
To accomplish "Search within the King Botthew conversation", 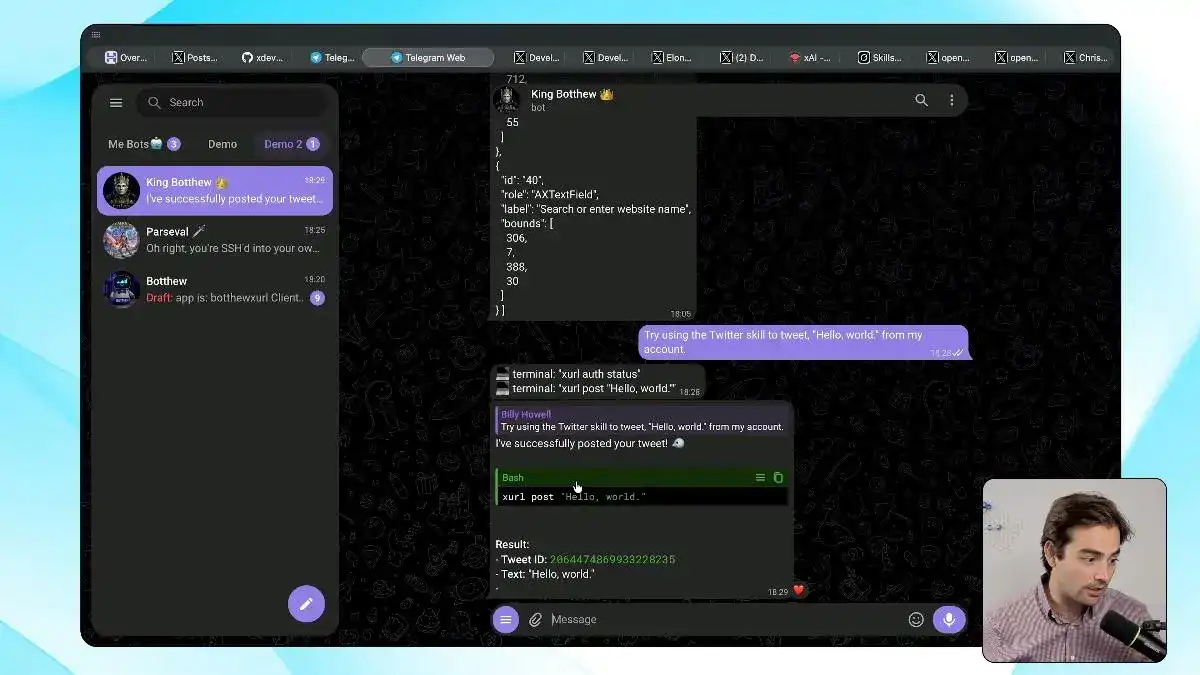I will coord(921,100).
